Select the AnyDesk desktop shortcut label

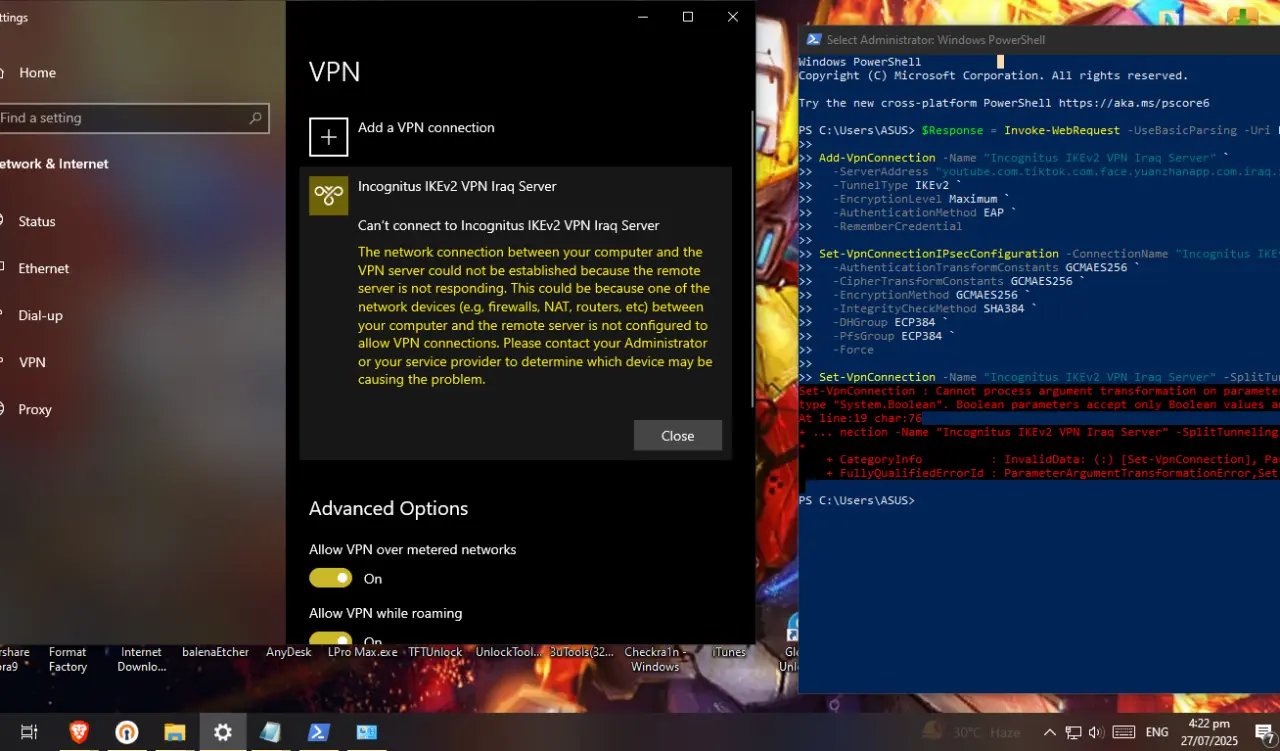pos(288,652)
